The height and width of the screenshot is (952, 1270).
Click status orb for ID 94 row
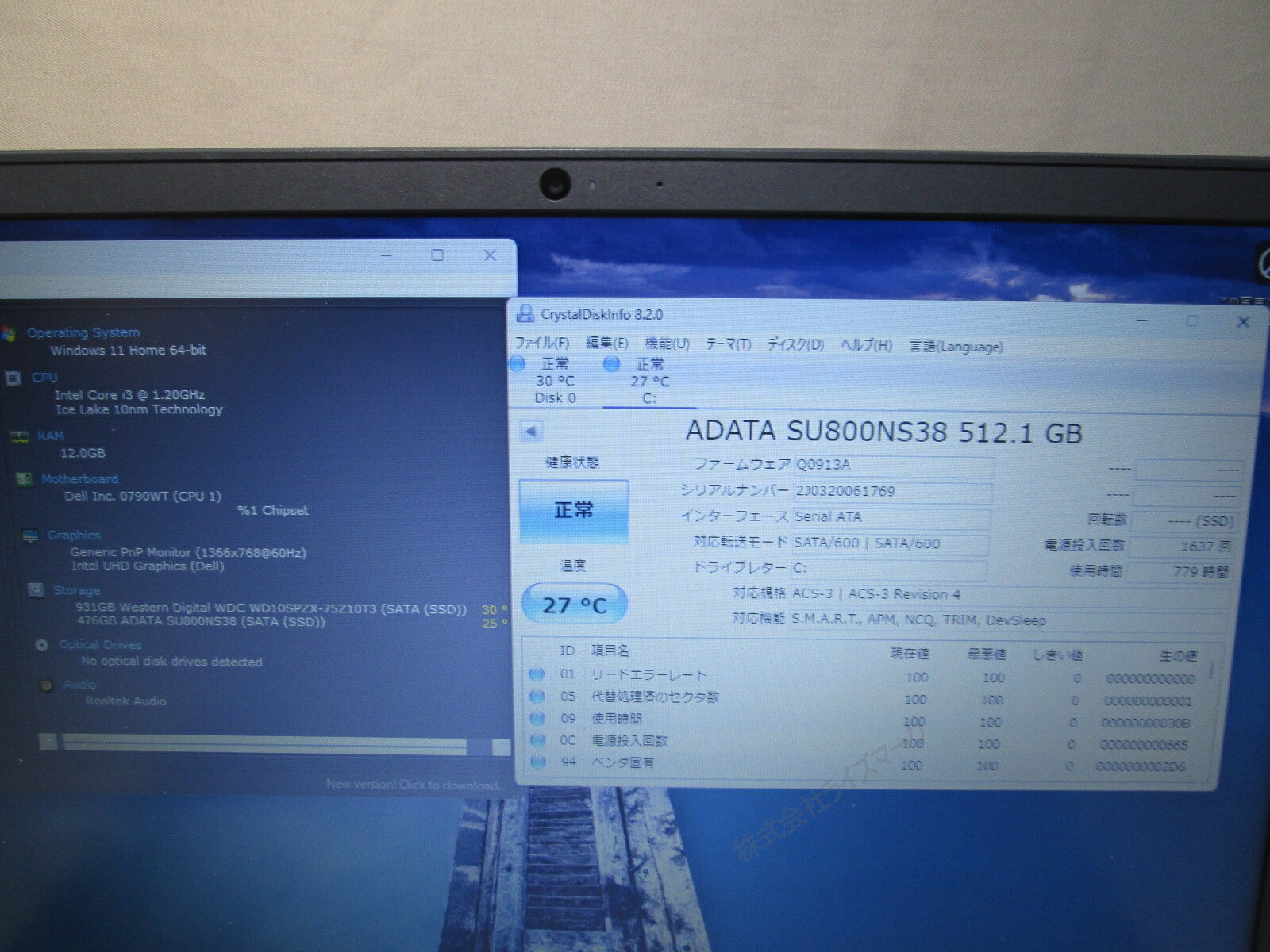click(x=537, y=763)
